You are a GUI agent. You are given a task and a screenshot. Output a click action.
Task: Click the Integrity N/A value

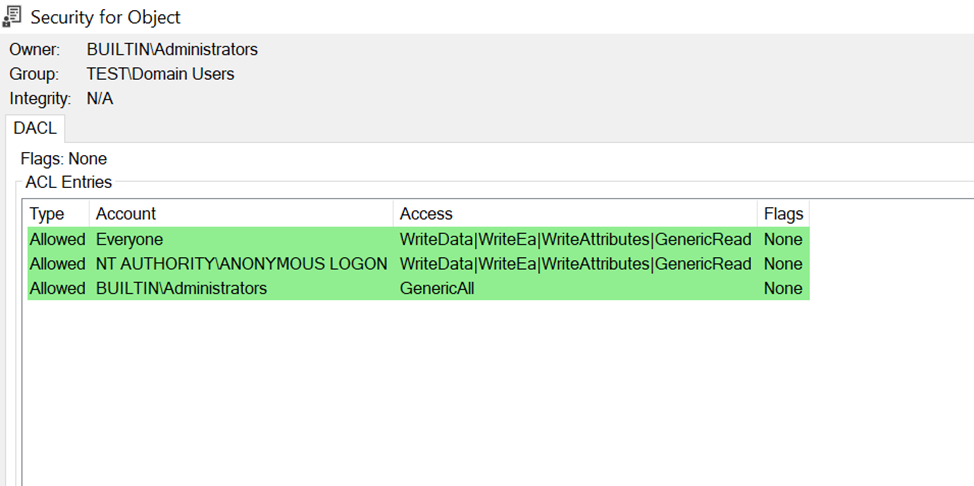pos(100,98)
